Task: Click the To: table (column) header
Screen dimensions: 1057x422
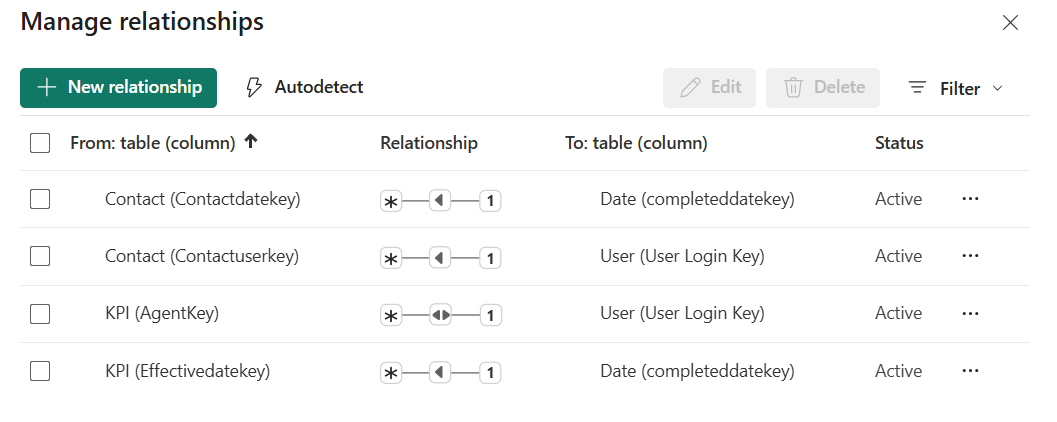Action: coord(636,143)
